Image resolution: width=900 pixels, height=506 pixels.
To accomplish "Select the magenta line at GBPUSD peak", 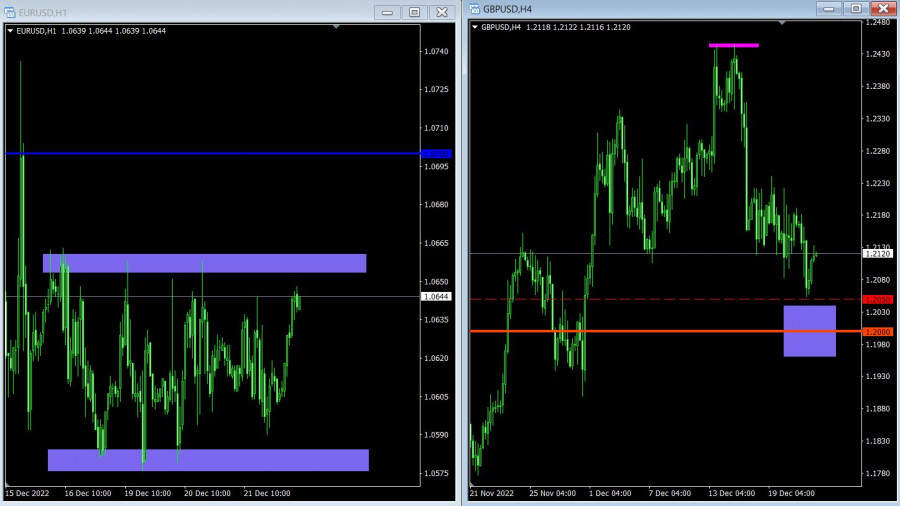I will pos(733,45).
